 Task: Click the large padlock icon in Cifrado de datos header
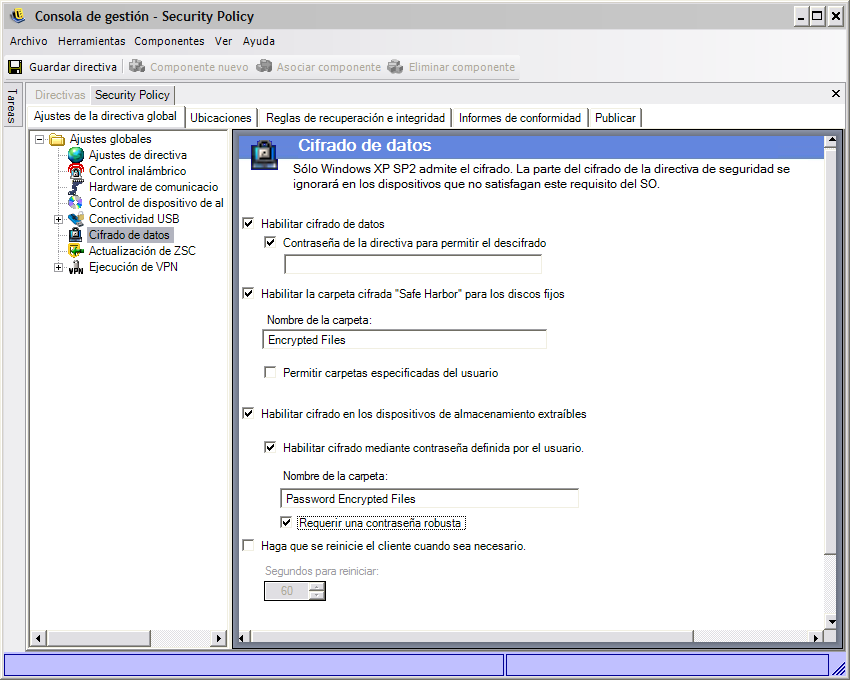tap(265, 155)
